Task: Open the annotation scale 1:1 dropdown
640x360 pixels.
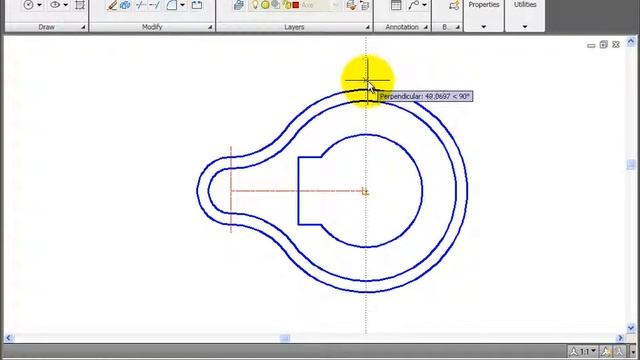Action: [x=584, y=351]
